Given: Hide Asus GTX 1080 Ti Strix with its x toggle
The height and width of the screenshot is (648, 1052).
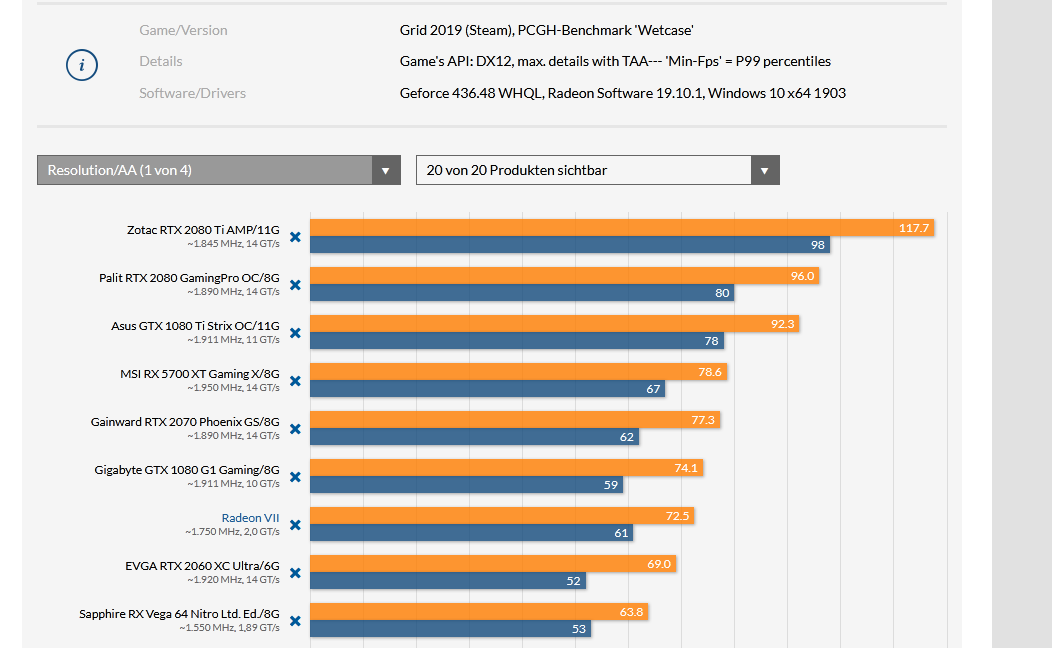Looking at the screenshot, I should [295, 333].
